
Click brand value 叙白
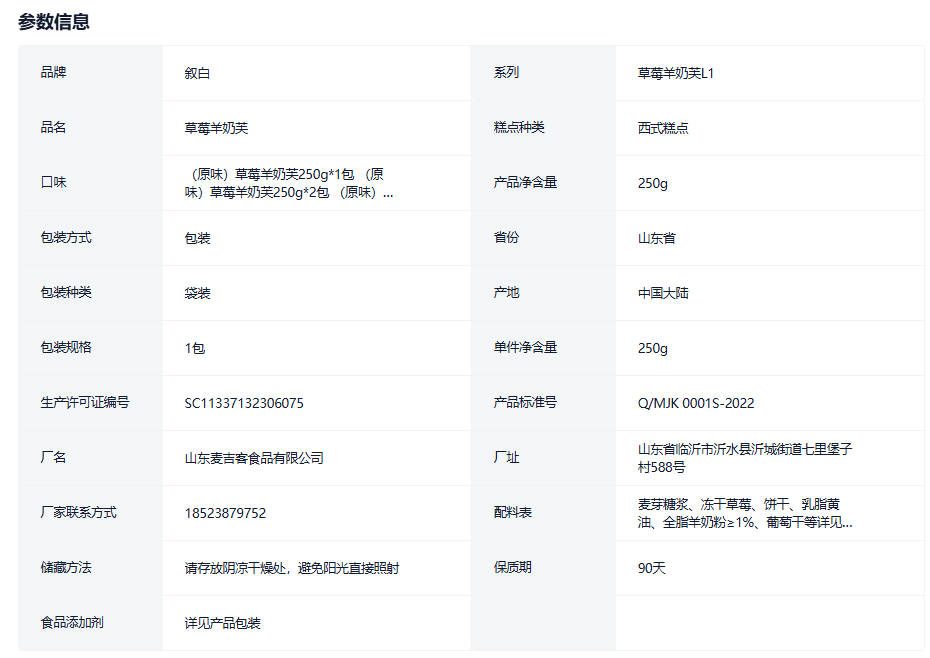pyautogui.click(x=197, y=73)
